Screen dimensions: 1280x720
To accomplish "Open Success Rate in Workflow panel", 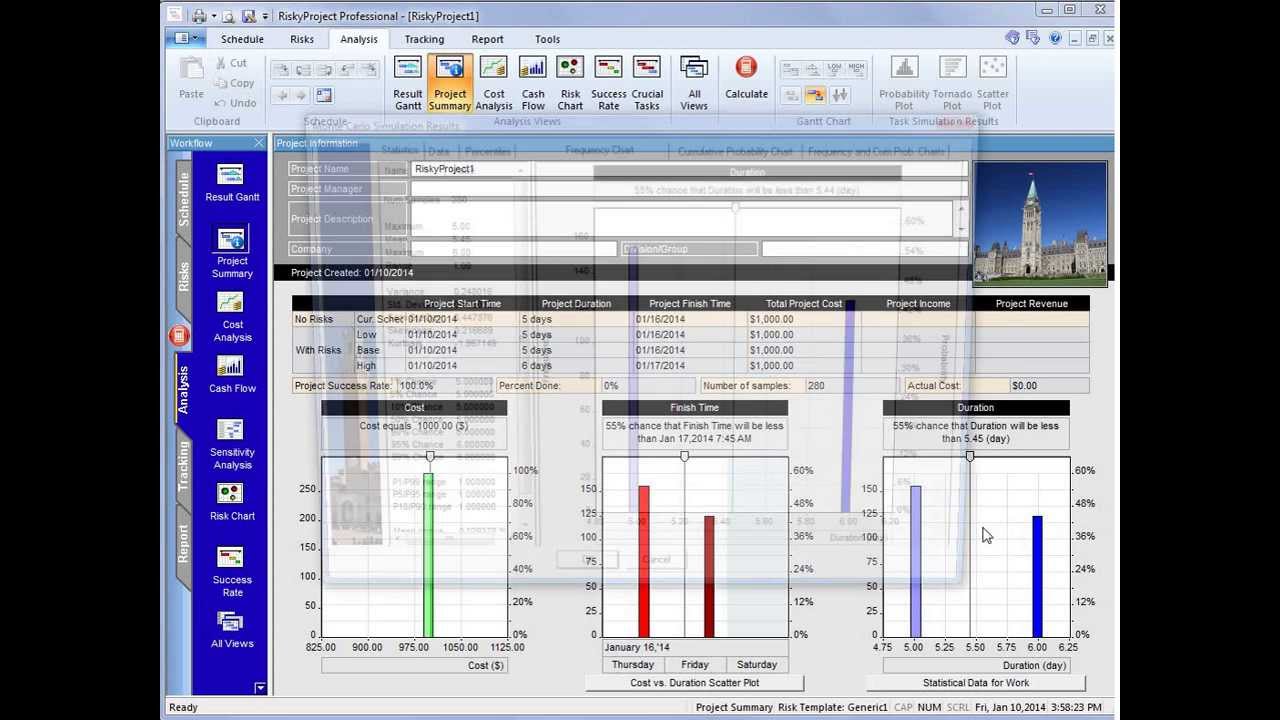I will pos(232,572).
